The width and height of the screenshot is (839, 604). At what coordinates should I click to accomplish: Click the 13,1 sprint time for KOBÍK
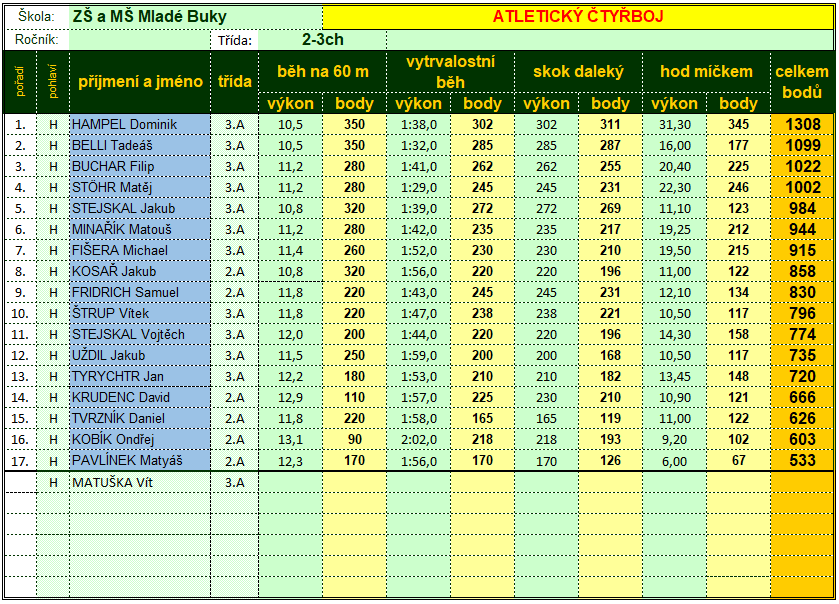tap(291, 440)
